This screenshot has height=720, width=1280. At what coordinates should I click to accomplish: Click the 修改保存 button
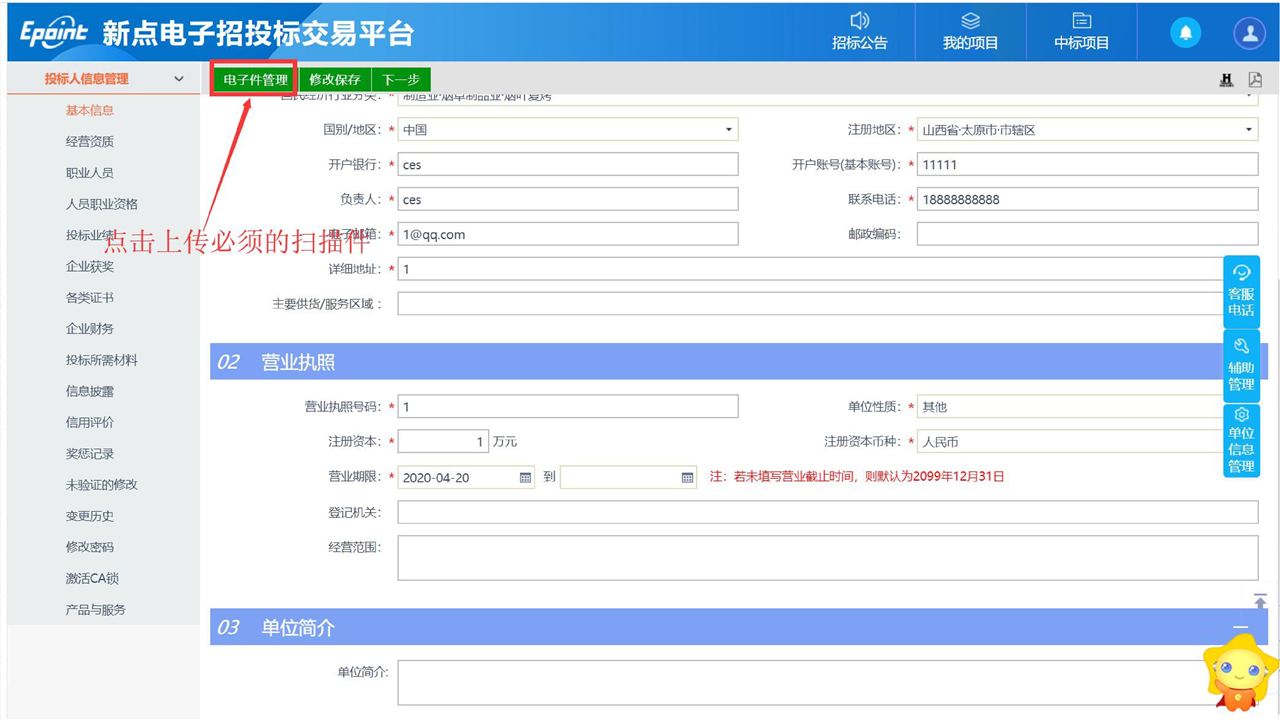point(335,80)
